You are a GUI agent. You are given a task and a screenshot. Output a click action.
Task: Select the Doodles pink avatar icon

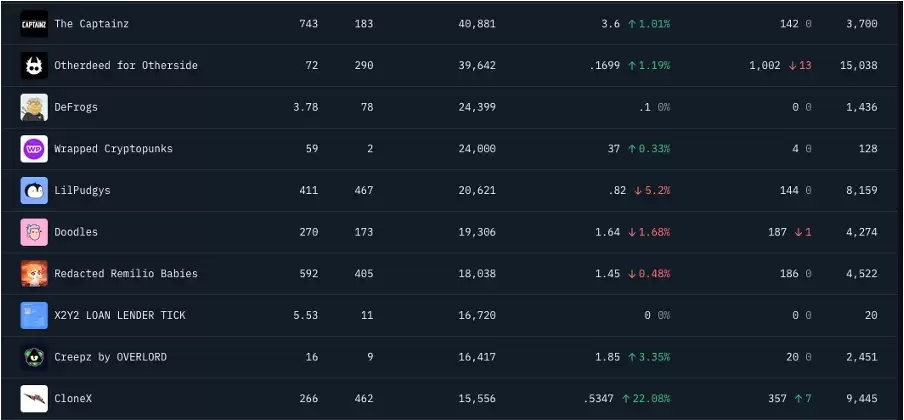tap(34, 232)
